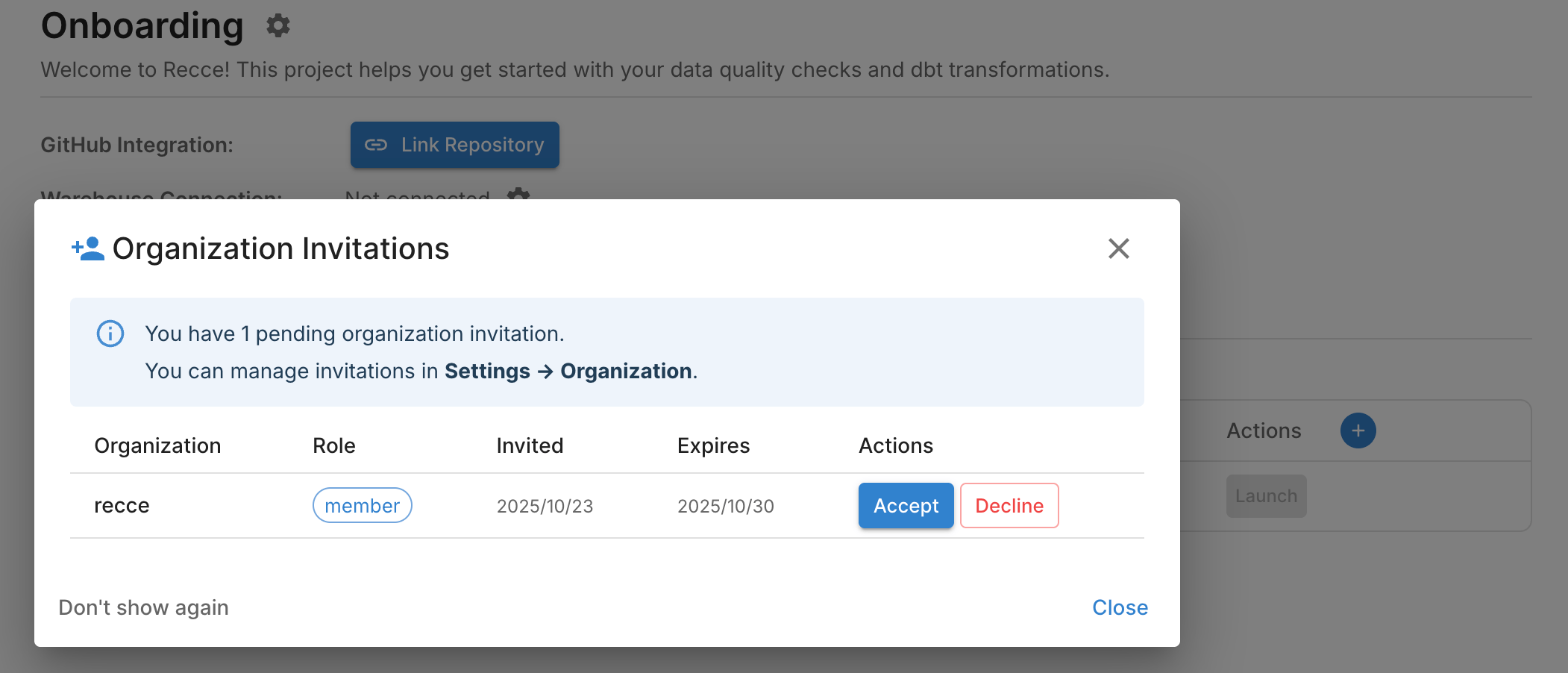The height and width of the screenshot is (673, 1568).
Task: Click the Expires column header
Action: pos(713,445)
